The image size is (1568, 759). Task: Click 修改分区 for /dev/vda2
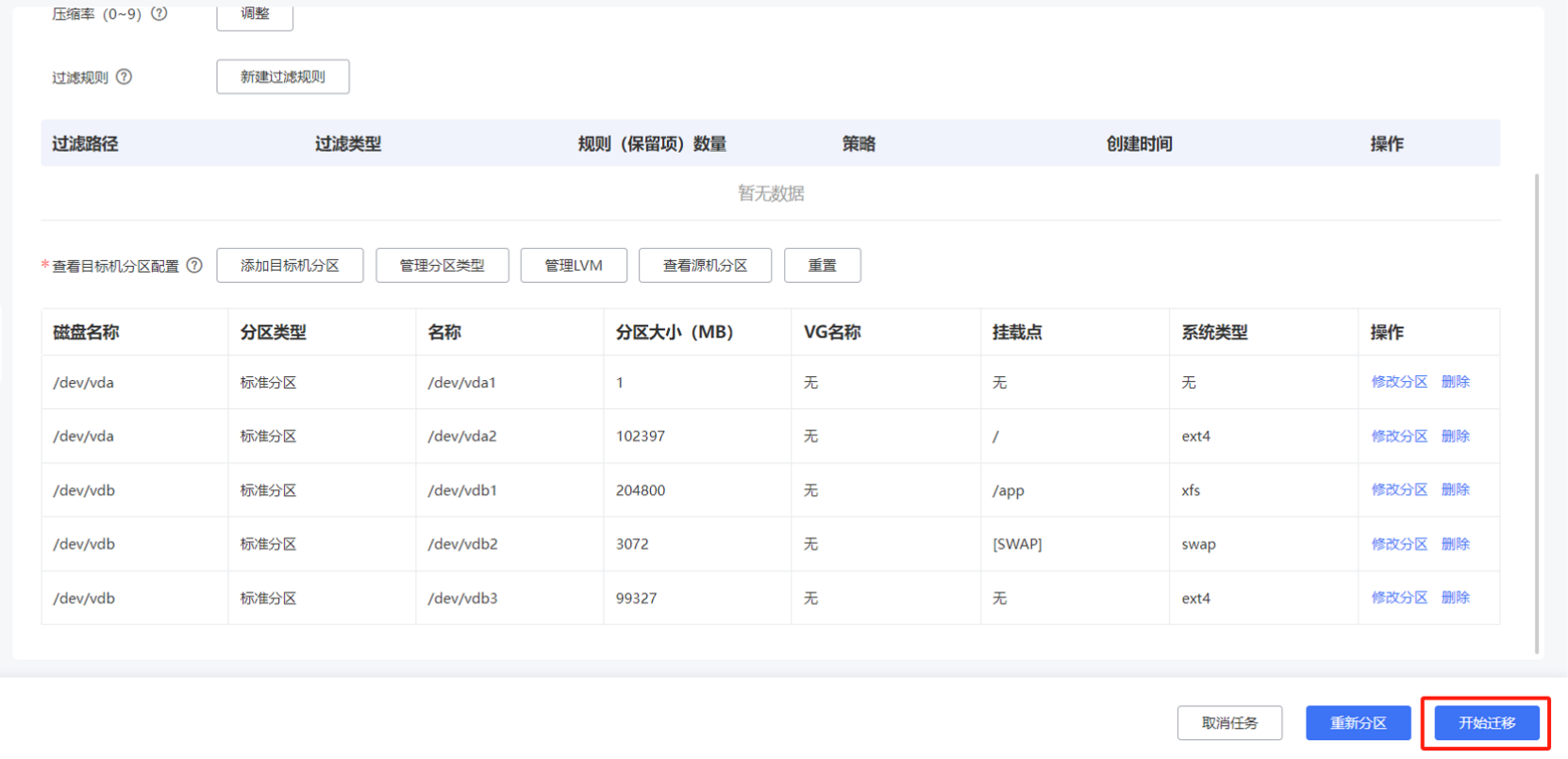pos(1399,437)
